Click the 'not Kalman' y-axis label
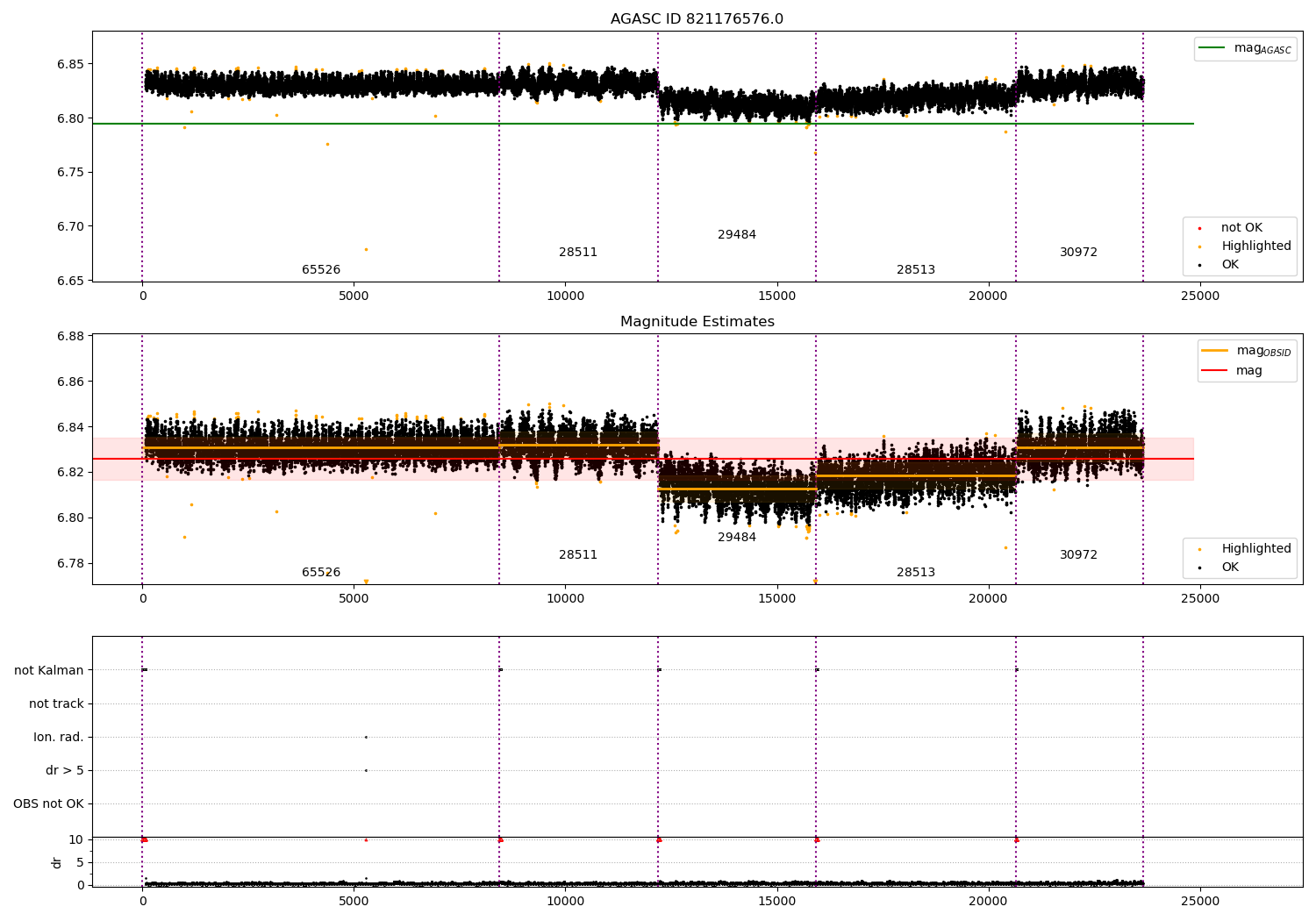The height and width of the screenshot is (921, 1316). pos(49,671)
